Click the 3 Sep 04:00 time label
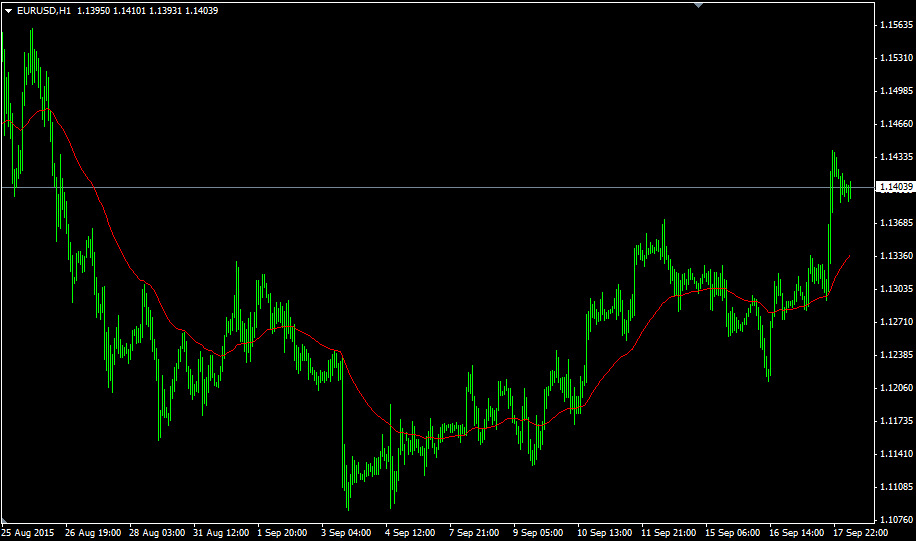The width and height of the screenshot is (916, 541). tap(346, 533)
